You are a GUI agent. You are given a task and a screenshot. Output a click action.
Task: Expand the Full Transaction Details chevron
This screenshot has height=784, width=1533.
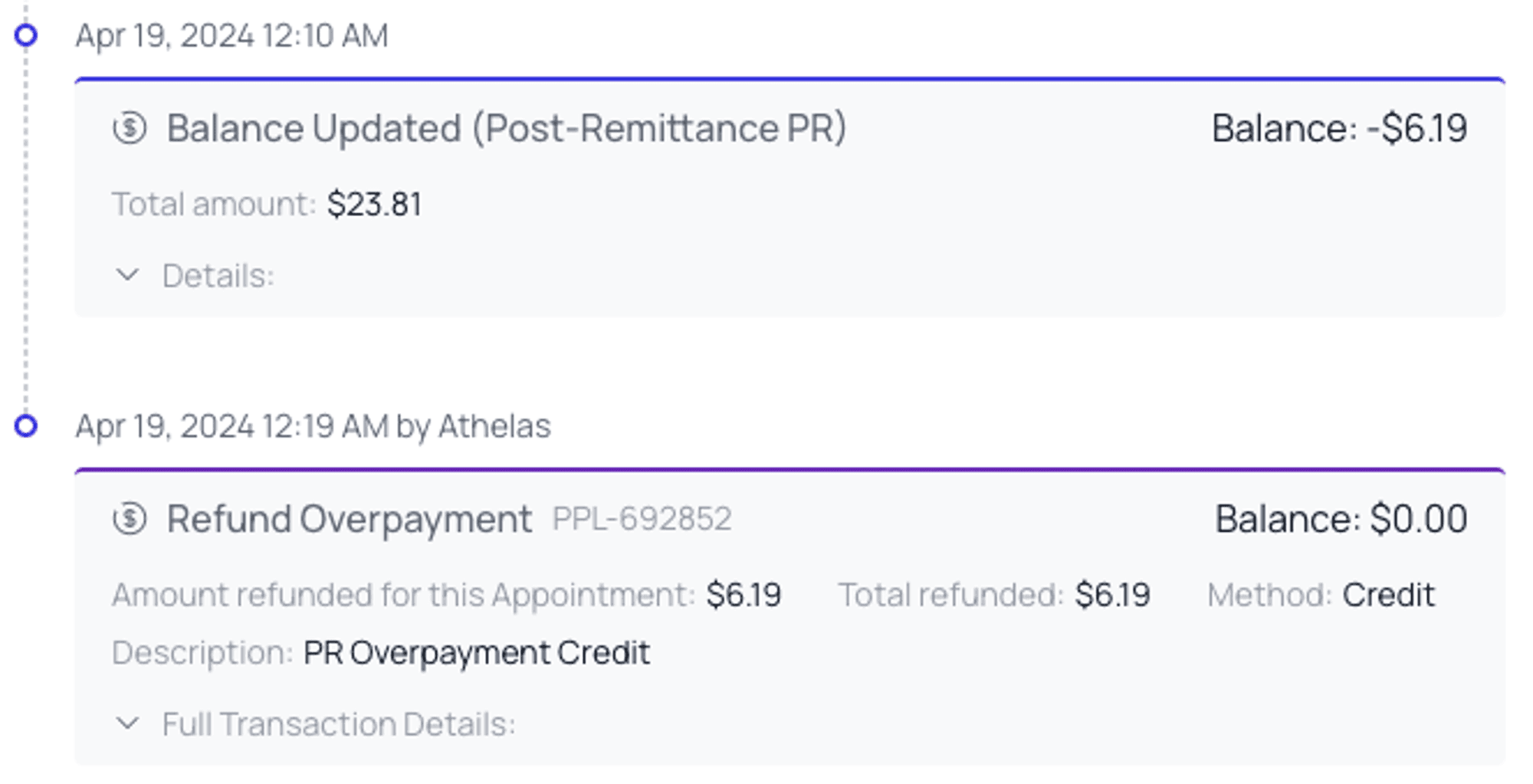(127, 723)
